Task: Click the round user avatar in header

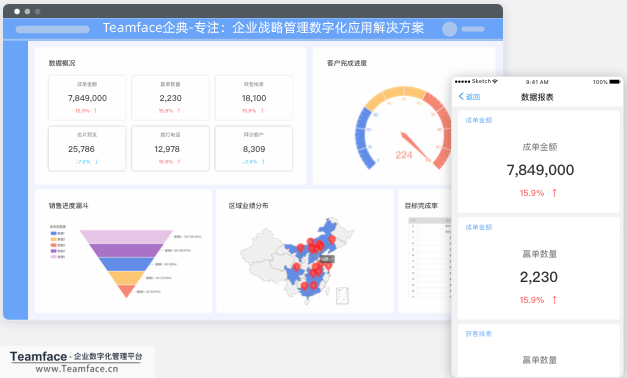Action: coord(449,29)
